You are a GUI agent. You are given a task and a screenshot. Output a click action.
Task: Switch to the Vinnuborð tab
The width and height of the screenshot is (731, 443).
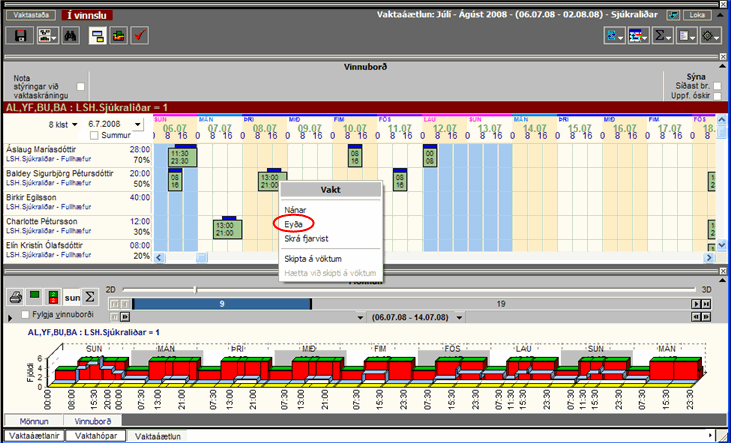coord(93,421)
